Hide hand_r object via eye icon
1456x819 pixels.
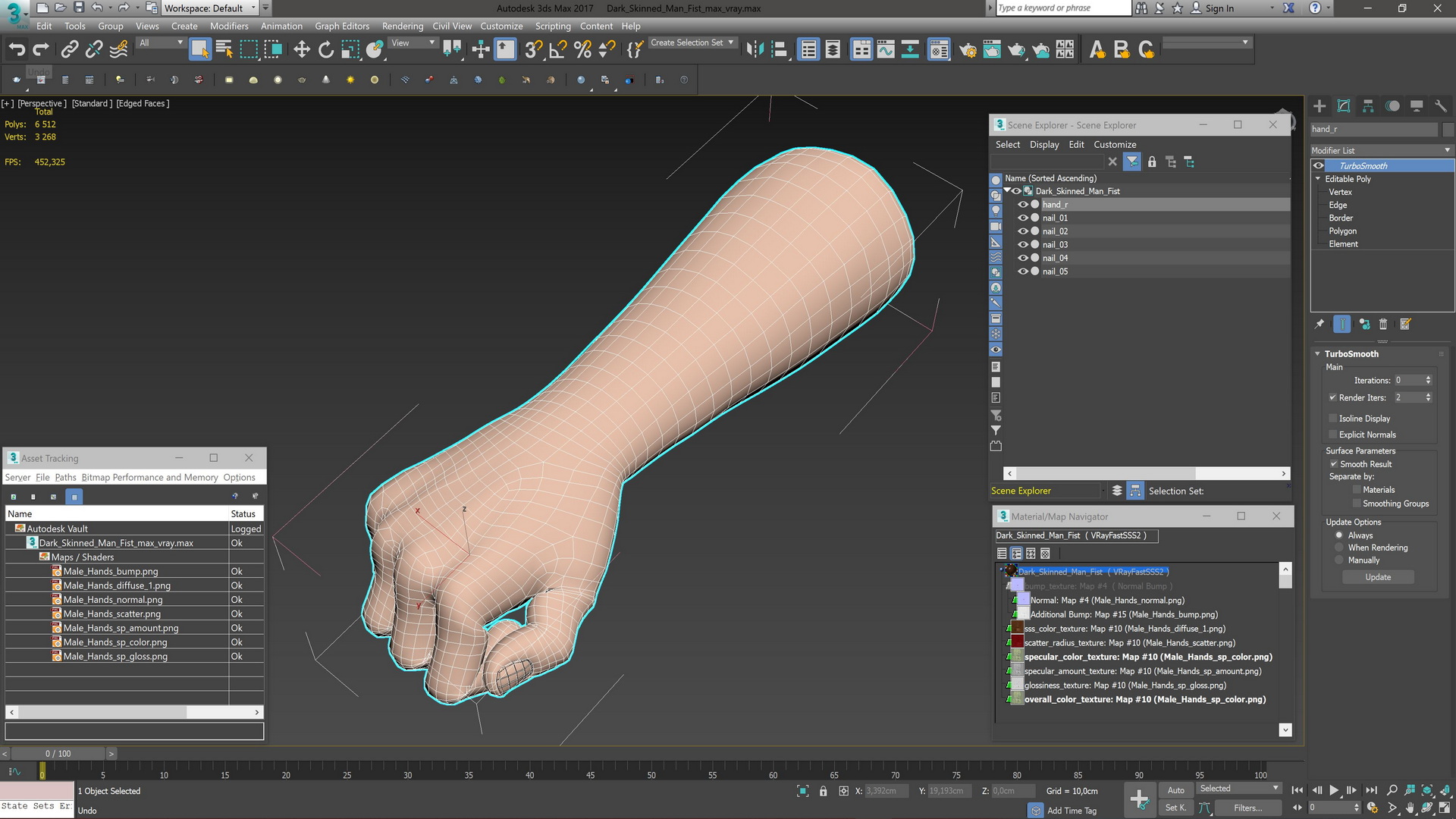(1023, 205)
